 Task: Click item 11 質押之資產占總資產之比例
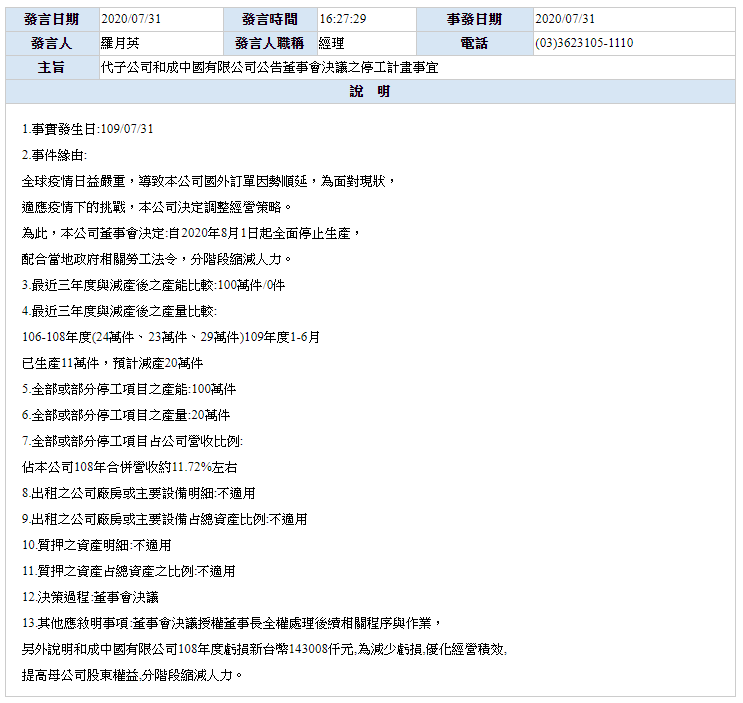tap(128, 572)
